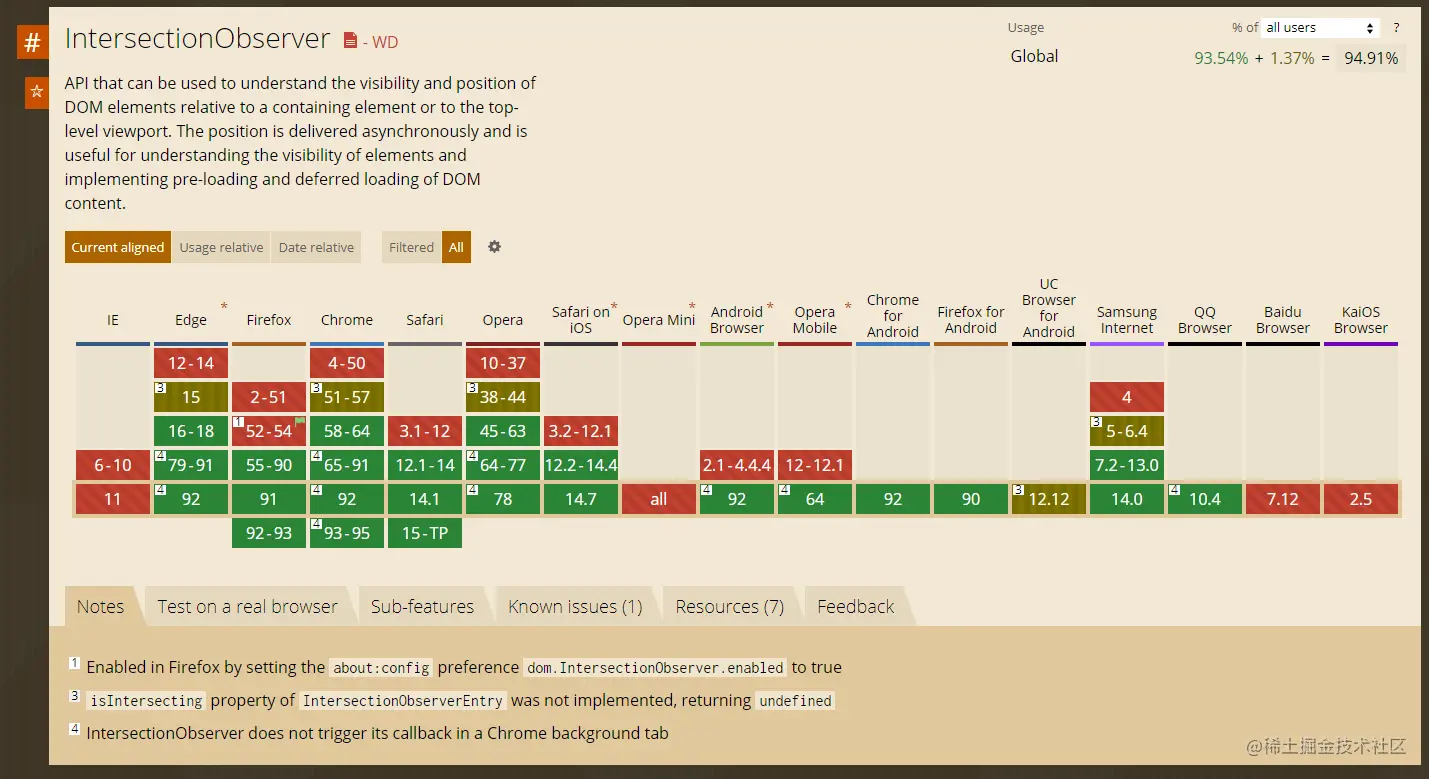This screenshot has width=1429, height=779.
Task: Select the UC Browser 12.12 cell
Action: pyautogui.click(x=1049, y=499)
